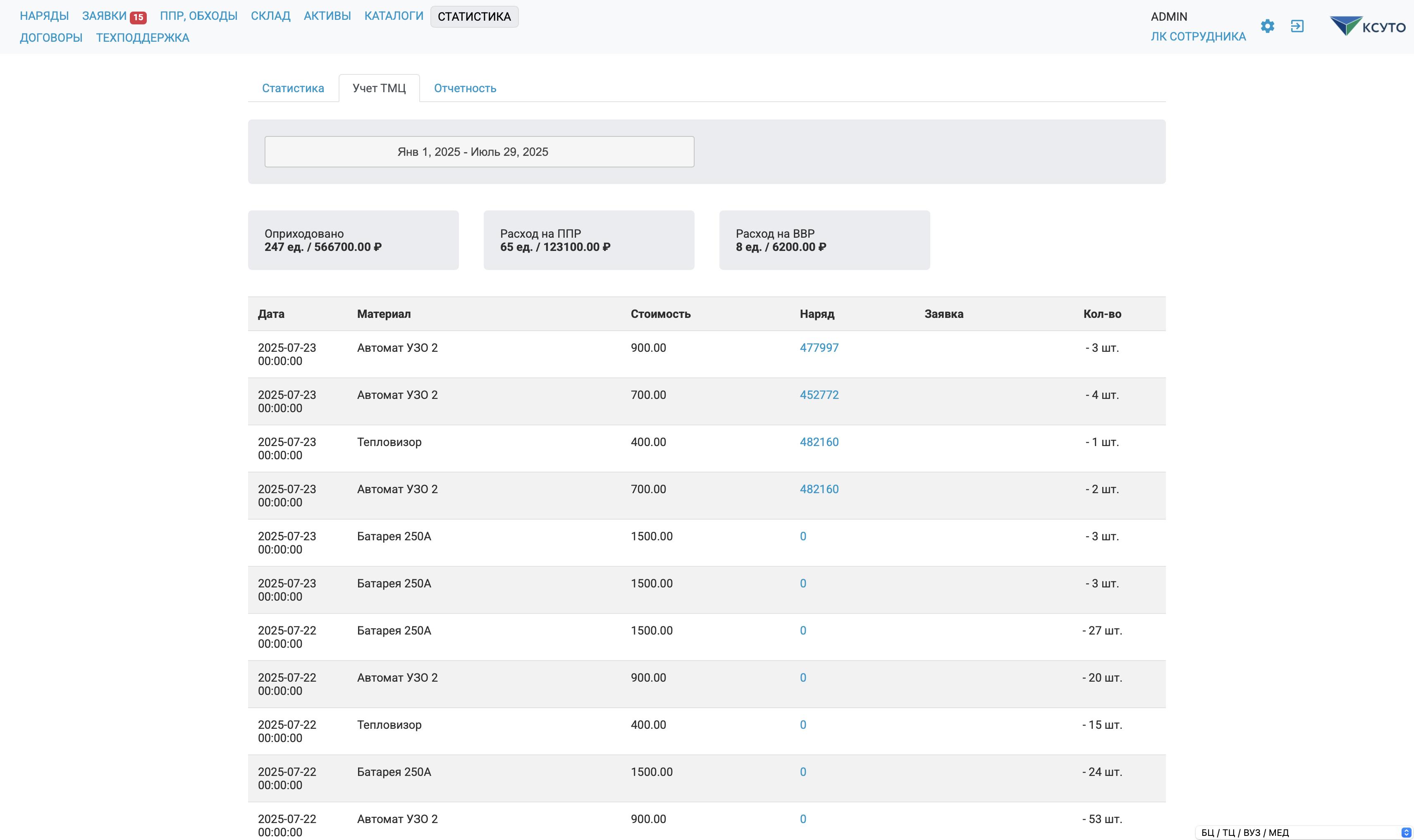Click the red 15 badge on Заявки
The height and width of the screenshot is (840, 1414).
[x=138, y=17]
